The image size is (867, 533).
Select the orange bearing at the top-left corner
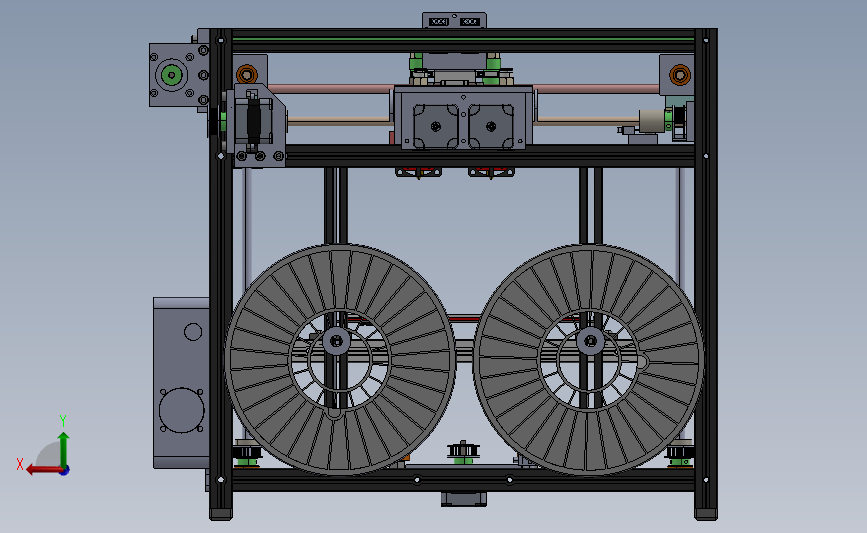tap(247, 74)
